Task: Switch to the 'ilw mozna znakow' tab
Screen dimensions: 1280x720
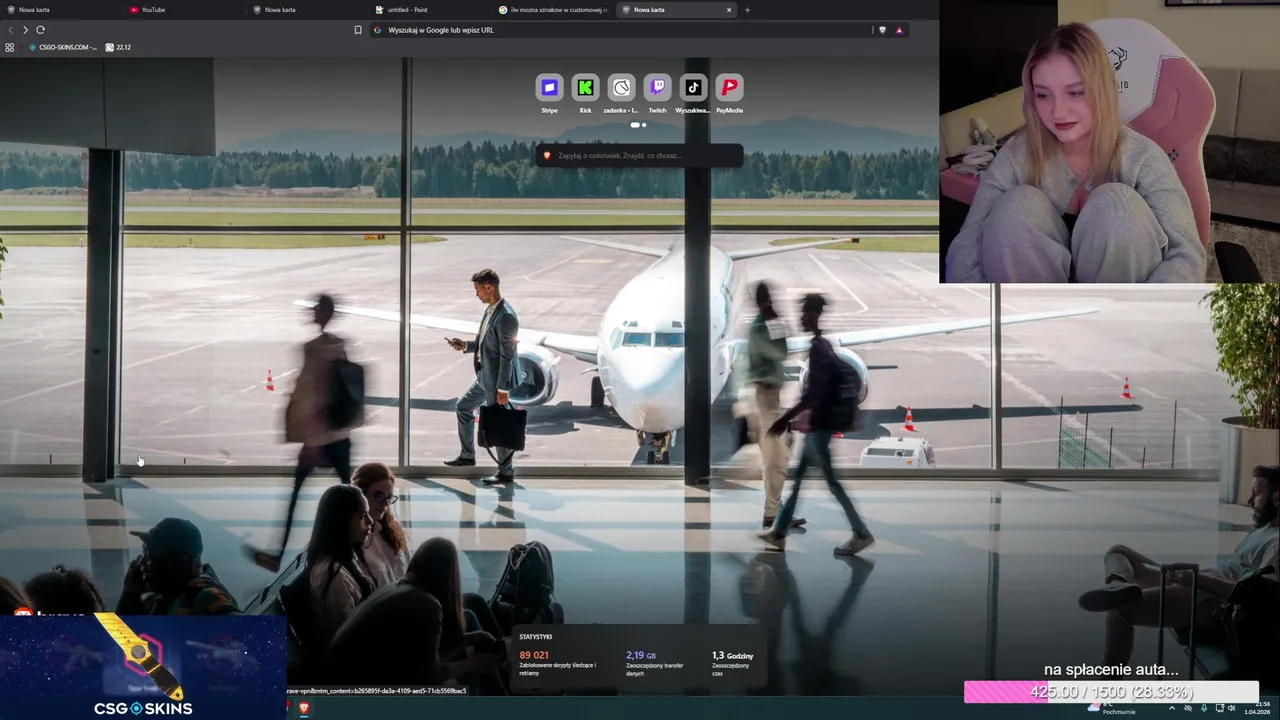Action: coord(552,10)
